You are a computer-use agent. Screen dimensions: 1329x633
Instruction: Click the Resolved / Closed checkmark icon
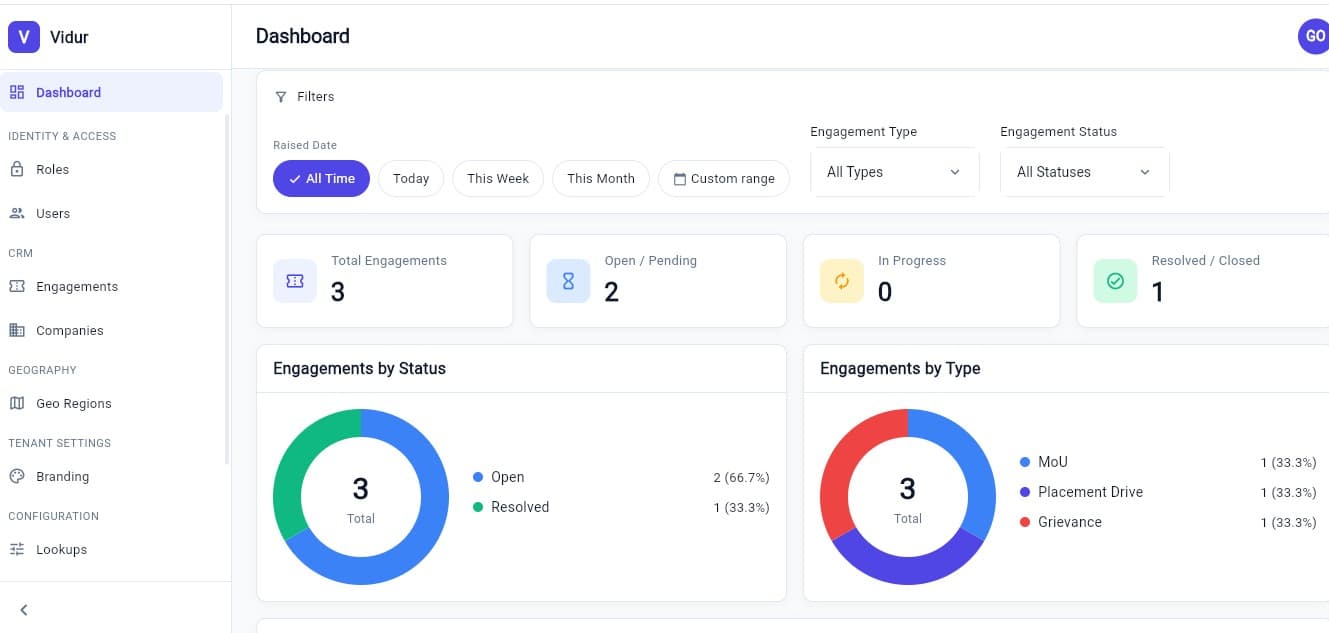1115,281
